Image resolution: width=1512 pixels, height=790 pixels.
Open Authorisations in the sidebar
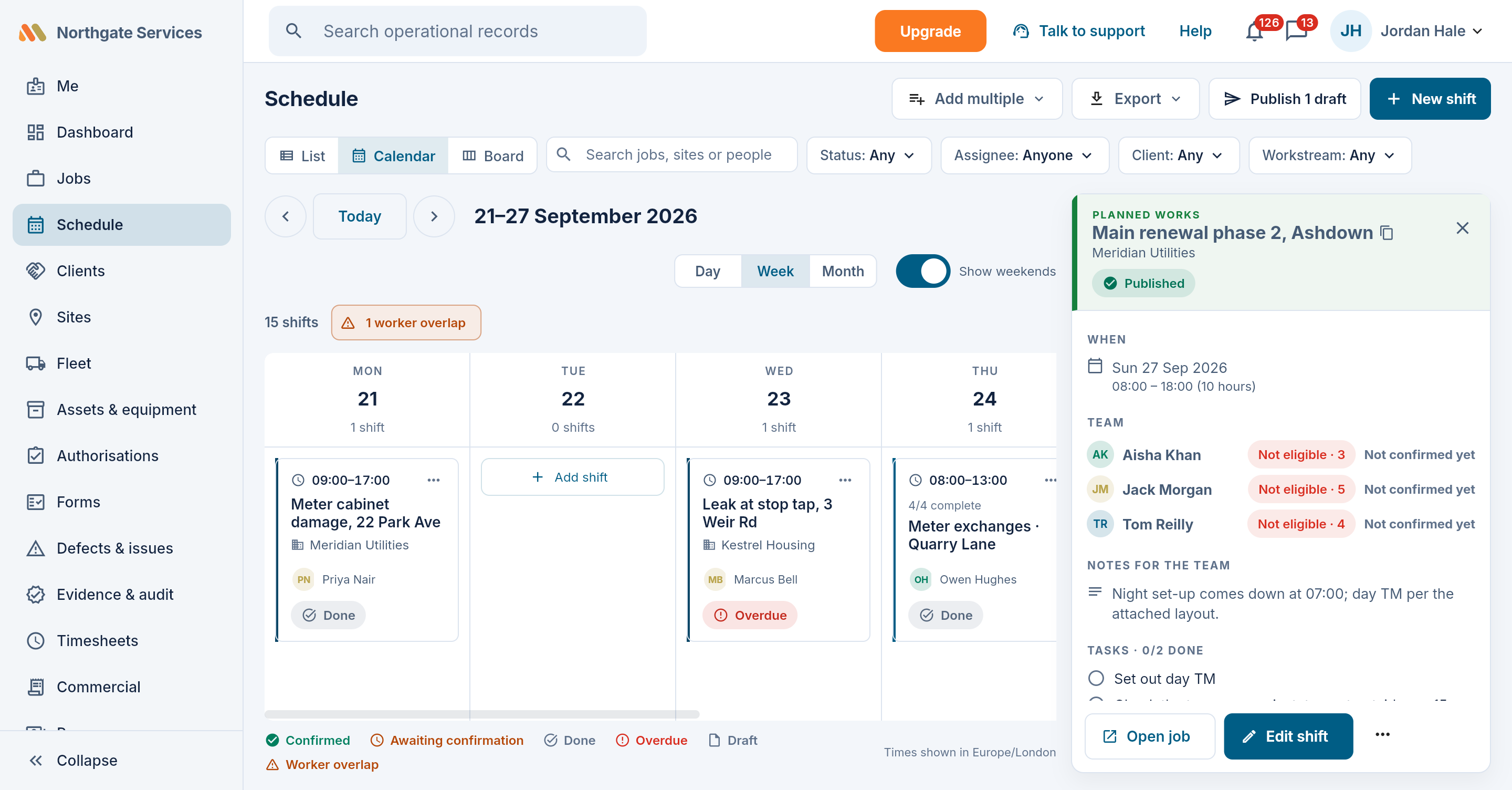[x=121, y=456]
